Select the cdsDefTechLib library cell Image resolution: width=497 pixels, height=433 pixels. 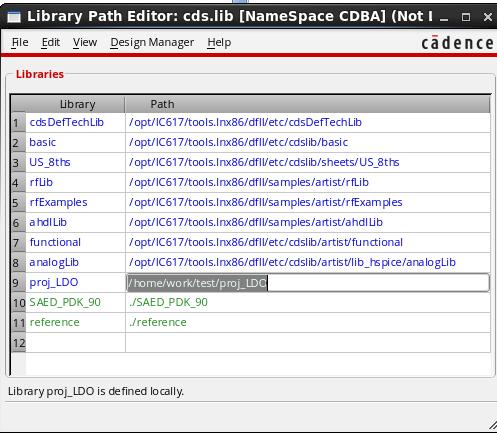point(75,123)
